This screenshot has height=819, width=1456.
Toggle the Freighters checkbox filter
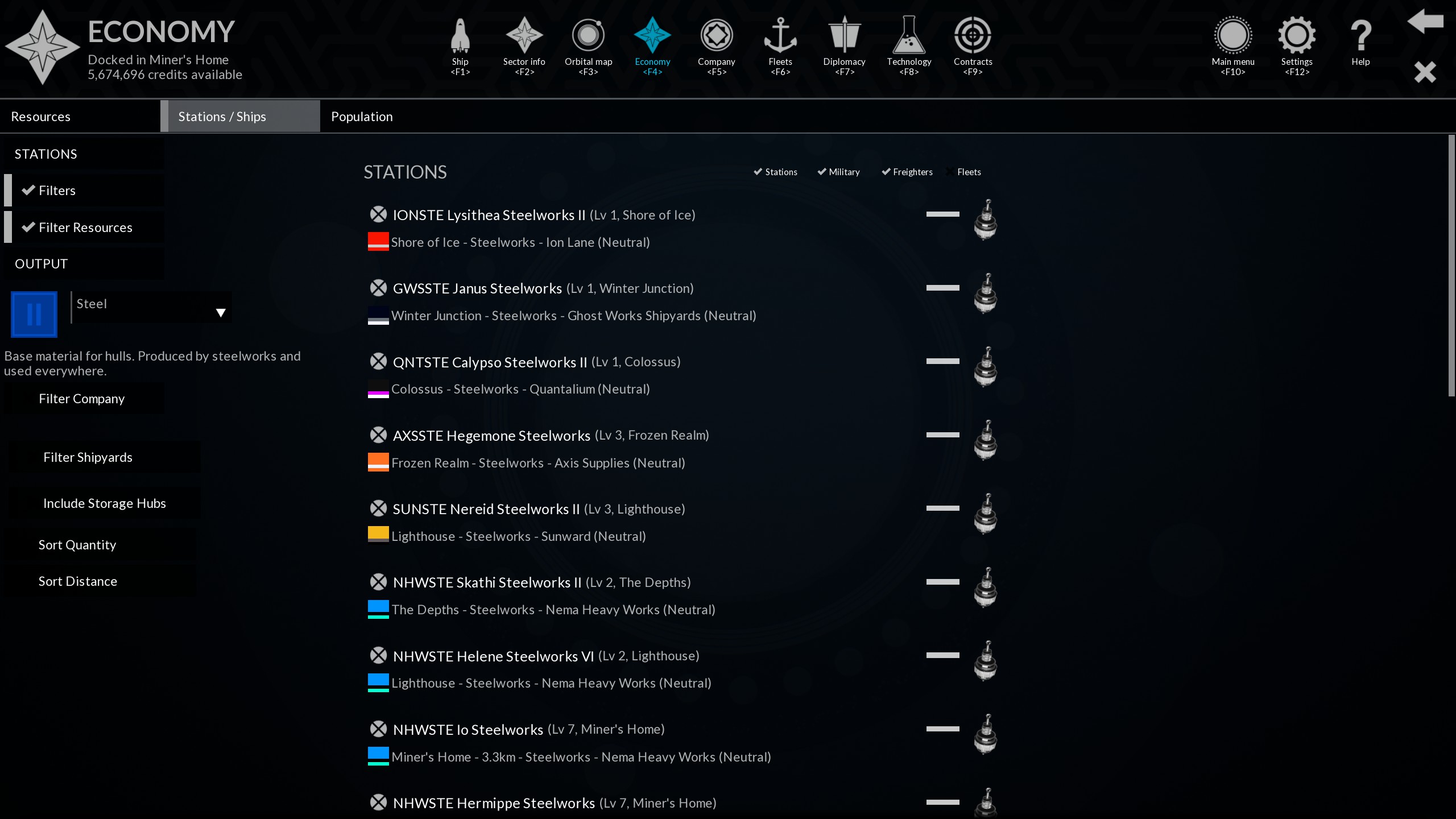pos(886,172)
